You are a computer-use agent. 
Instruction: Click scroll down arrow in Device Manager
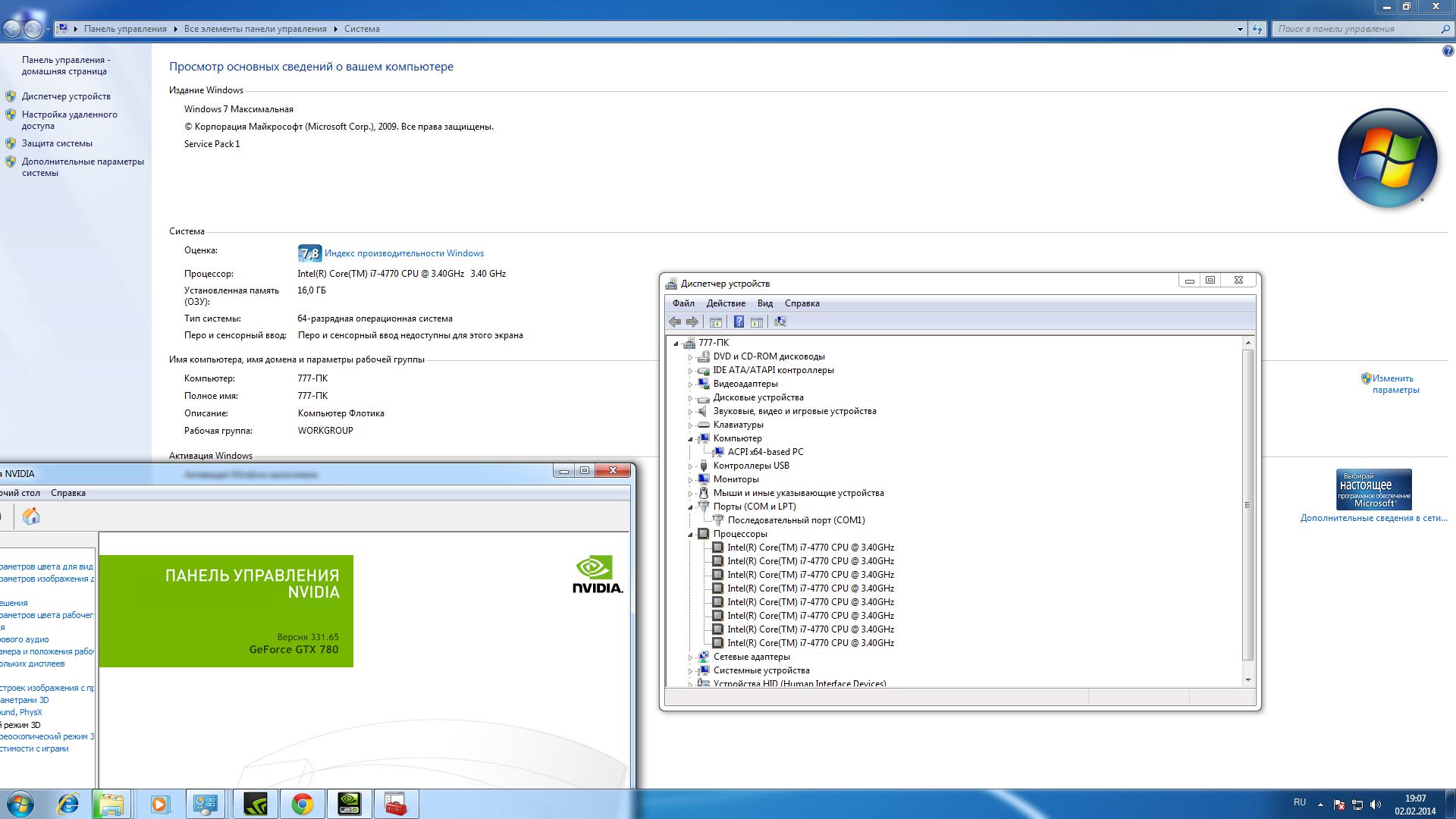1247,679
